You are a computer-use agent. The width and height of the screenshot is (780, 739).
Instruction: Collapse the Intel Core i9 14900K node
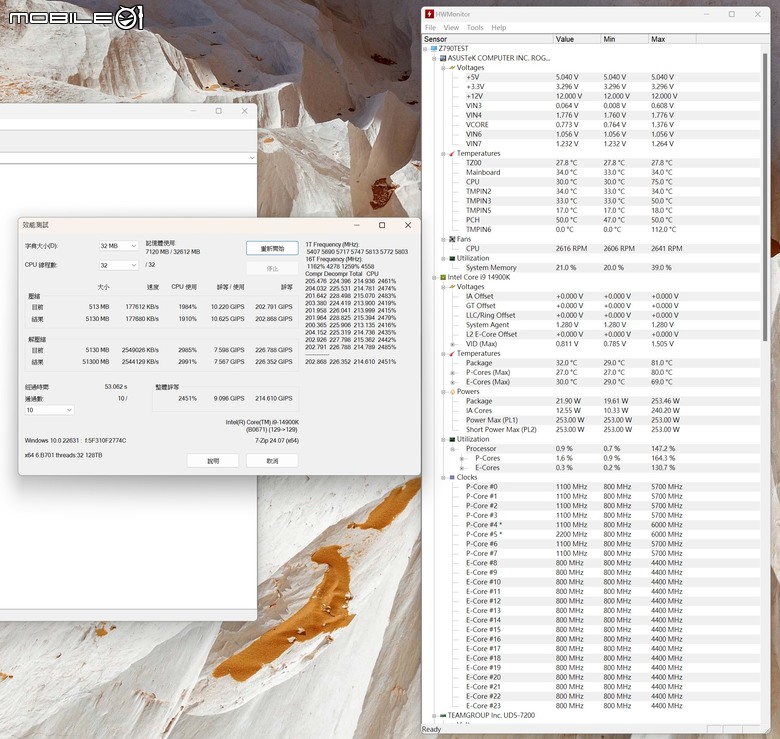[x=434, y=277]
